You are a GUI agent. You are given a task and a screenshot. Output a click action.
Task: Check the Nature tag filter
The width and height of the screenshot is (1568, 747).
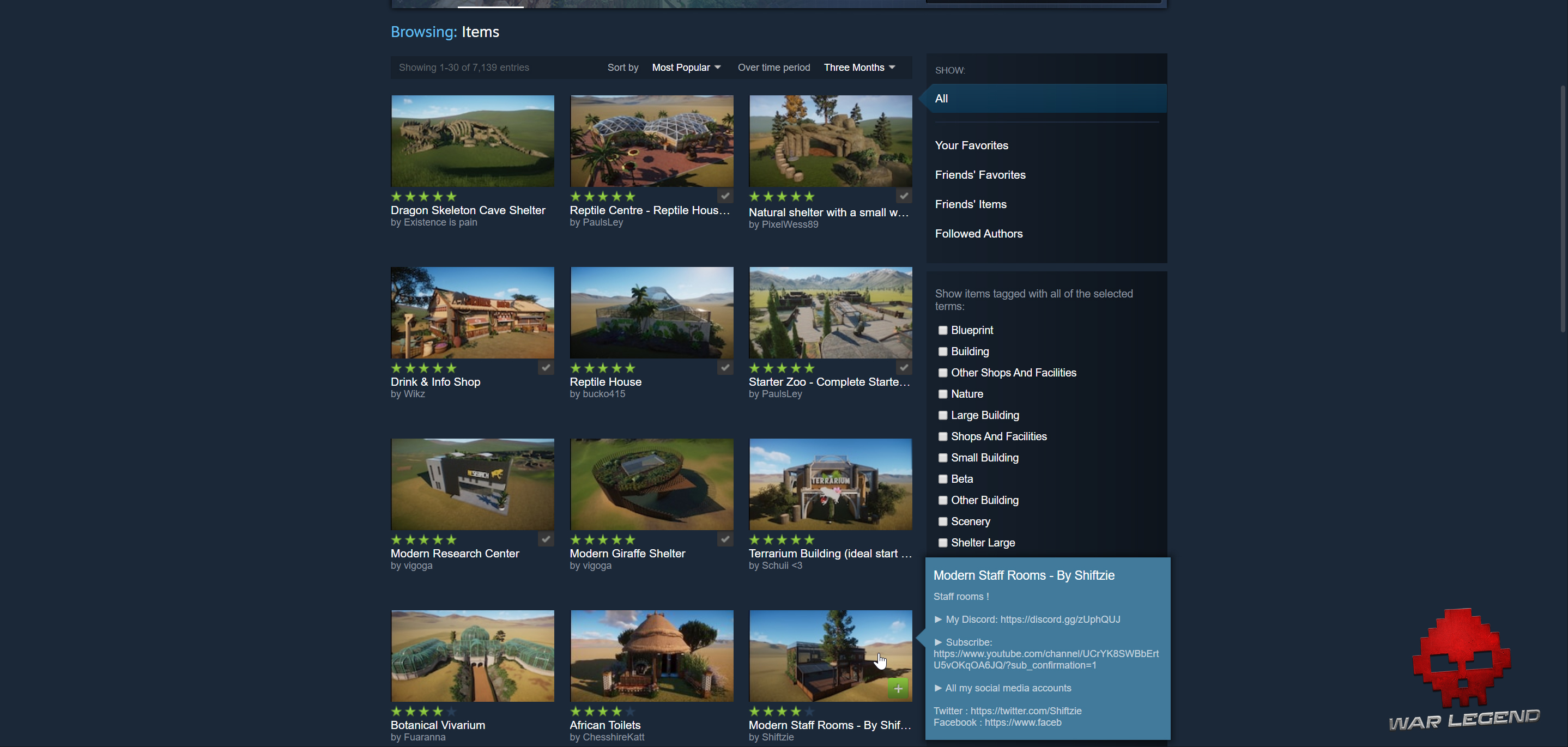942,394
